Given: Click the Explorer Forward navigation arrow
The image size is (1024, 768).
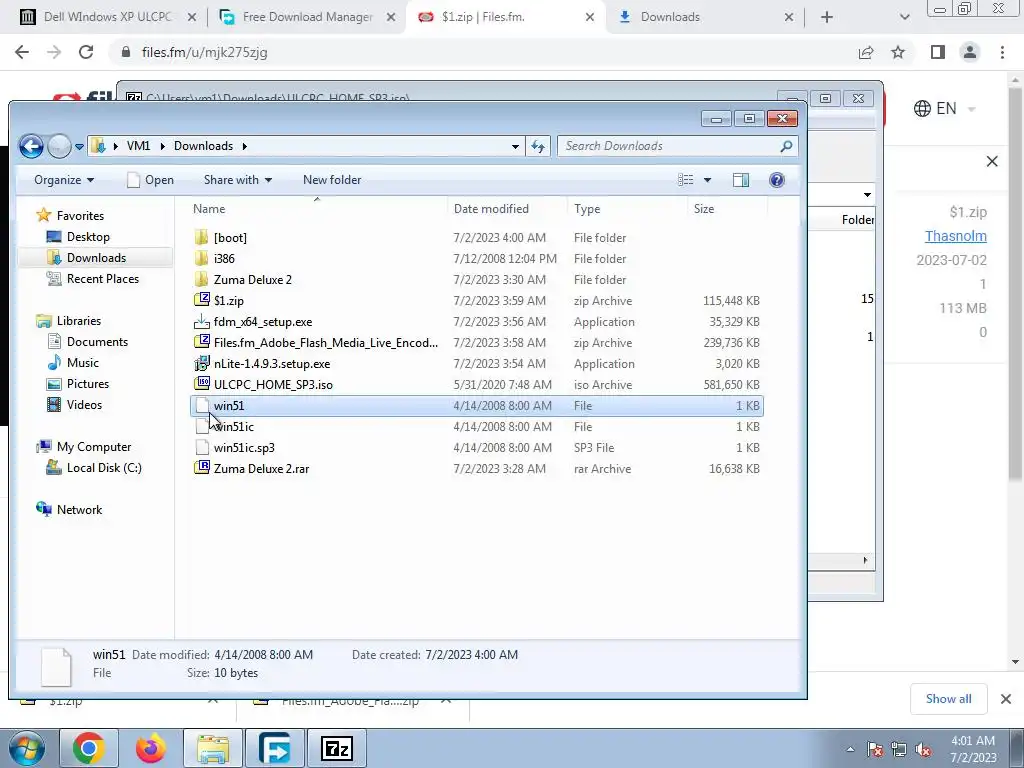Looking at the screenshot, I should (59, 146).
